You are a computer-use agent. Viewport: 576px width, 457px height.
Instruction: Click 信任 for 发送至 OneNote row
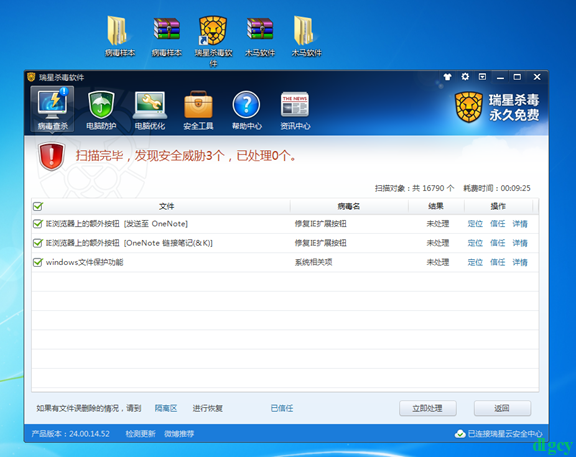point(497,224)
